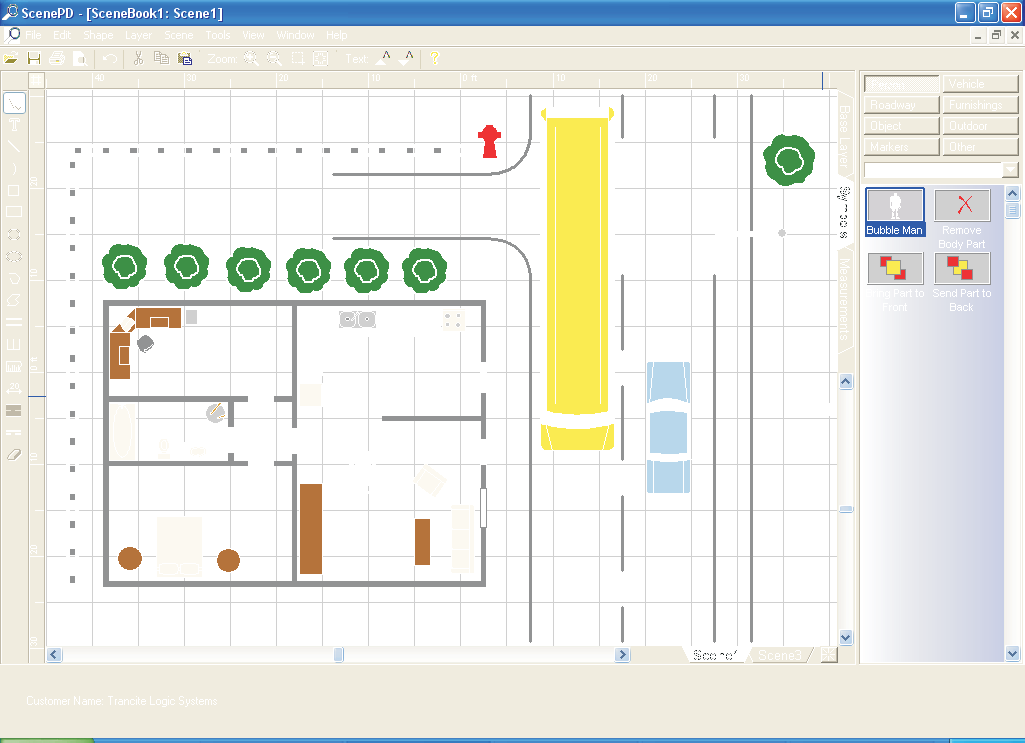
Task: Toggle the Furnishings category button
Action: pyautogui.click(x=980, y=105)
